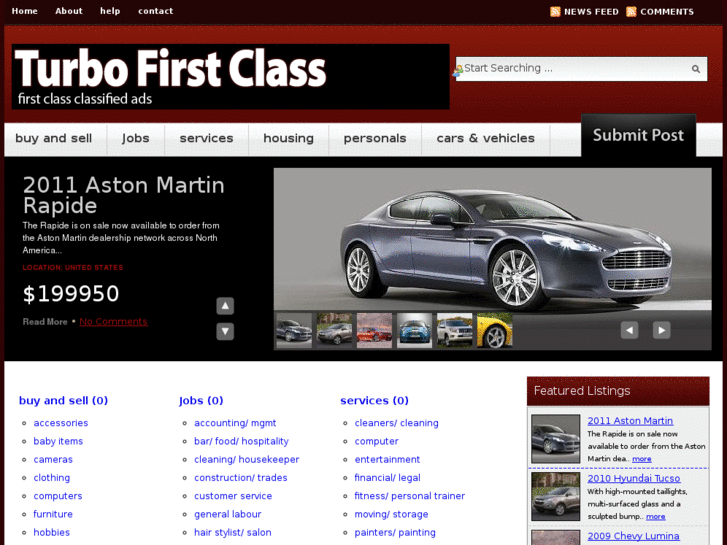Open entertainment services

pos(387,459)
